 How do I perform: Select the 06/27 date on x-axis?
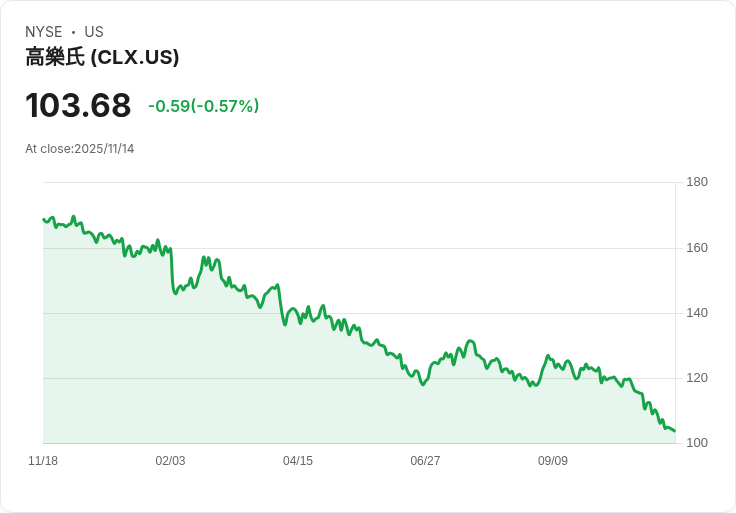click(425, 461)
